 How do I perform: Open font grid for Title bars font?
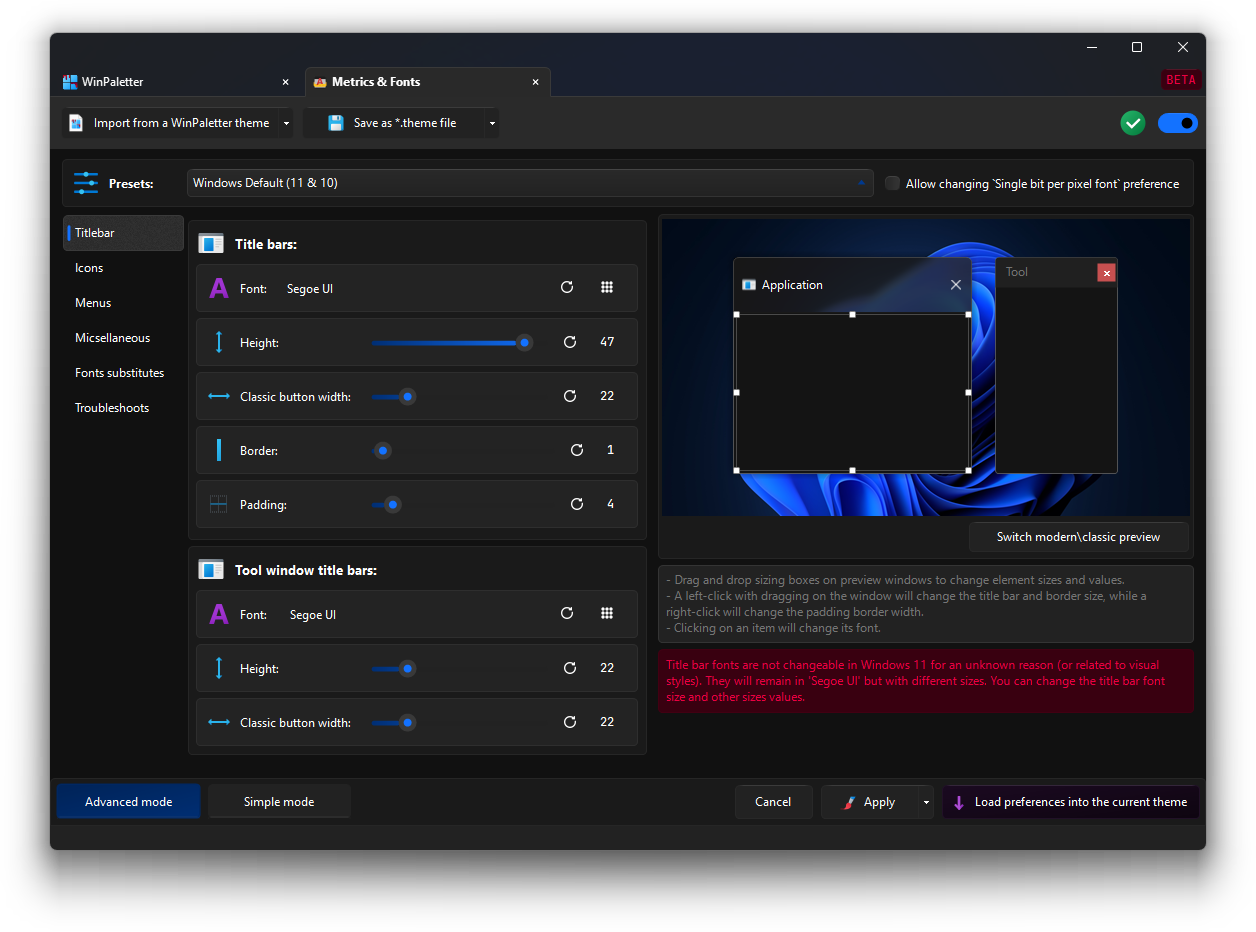pyautogui.click(x=607, y=288)
